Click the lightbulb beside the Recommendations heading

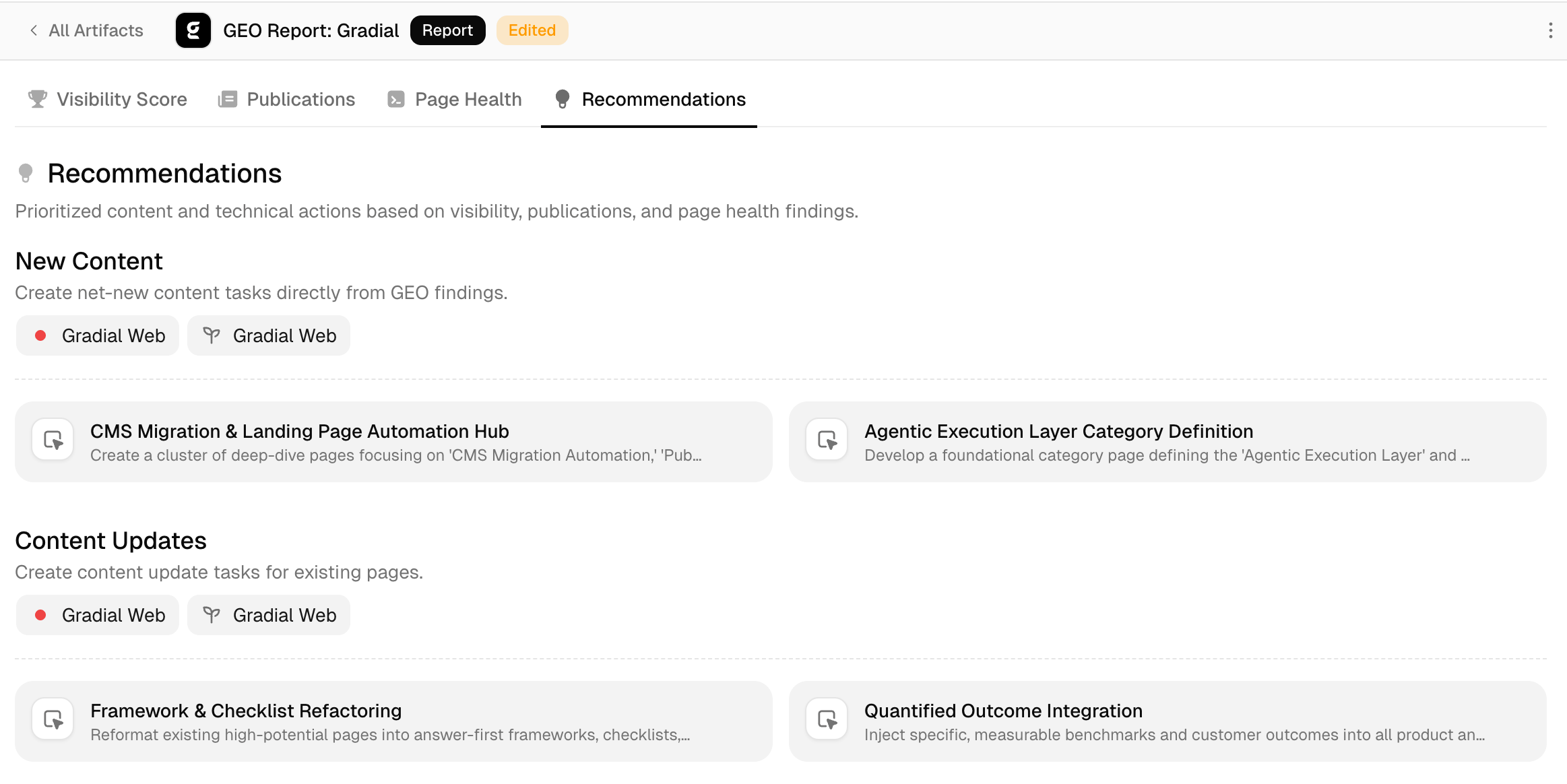(x=26, y=172)
